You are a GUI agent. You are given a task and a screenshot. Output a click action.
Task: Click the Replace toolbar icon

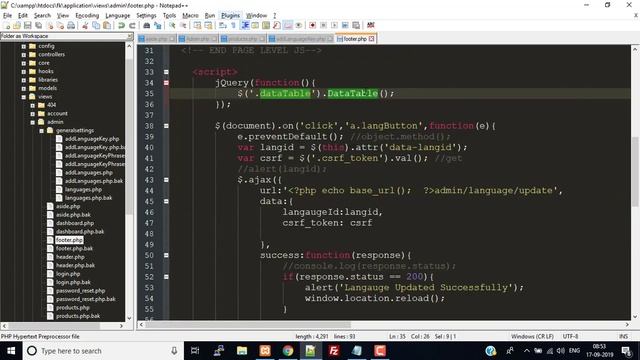158,25
